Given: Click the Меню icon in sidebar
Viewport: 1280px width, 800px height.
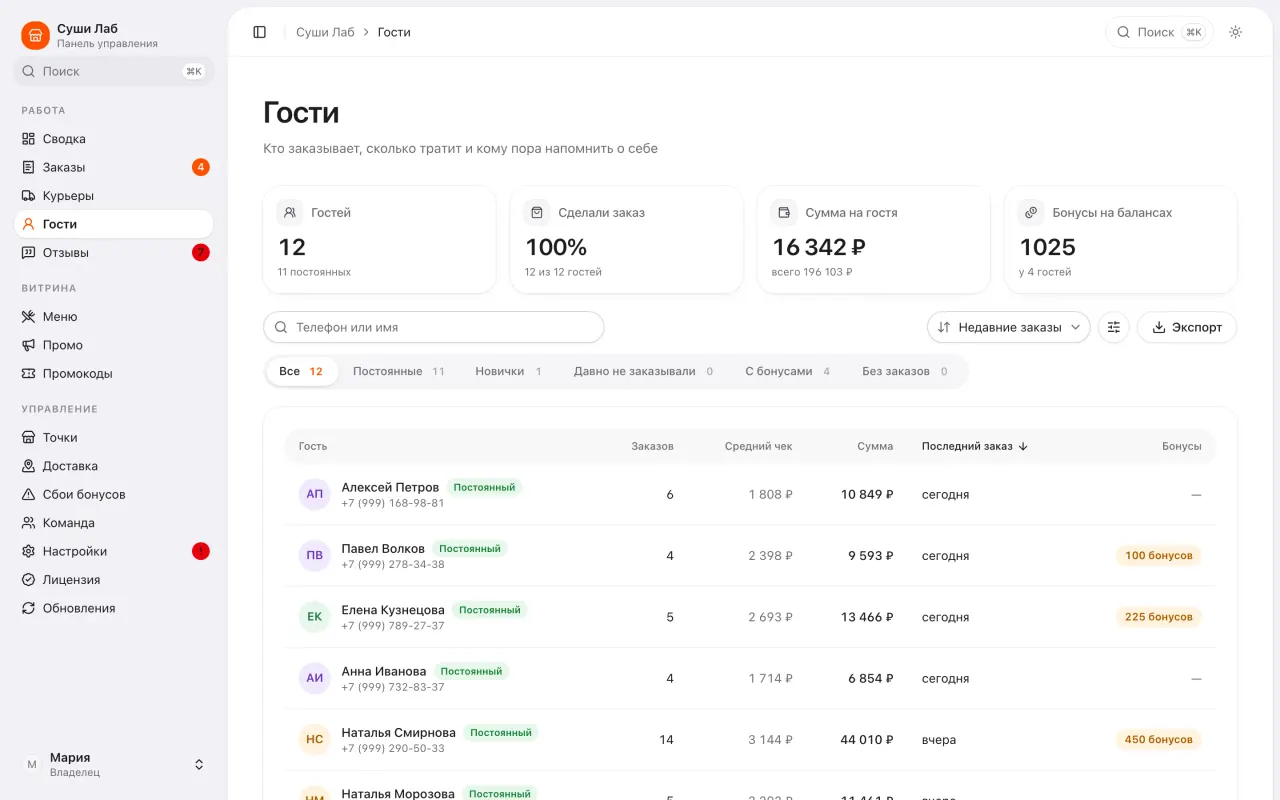Looking at the screenshot, I should (x=29, y=317).
